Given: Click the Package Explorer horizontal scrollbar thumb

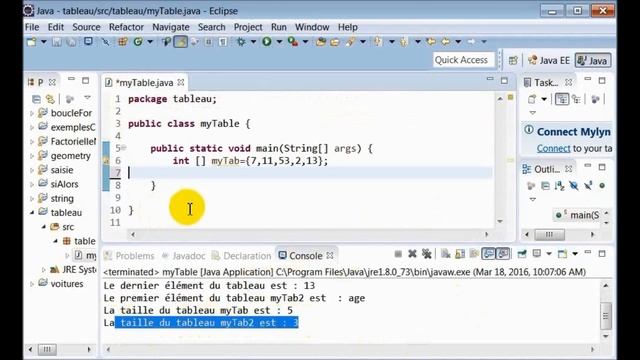Looking at the screenshot, I should tap(47, 349).
